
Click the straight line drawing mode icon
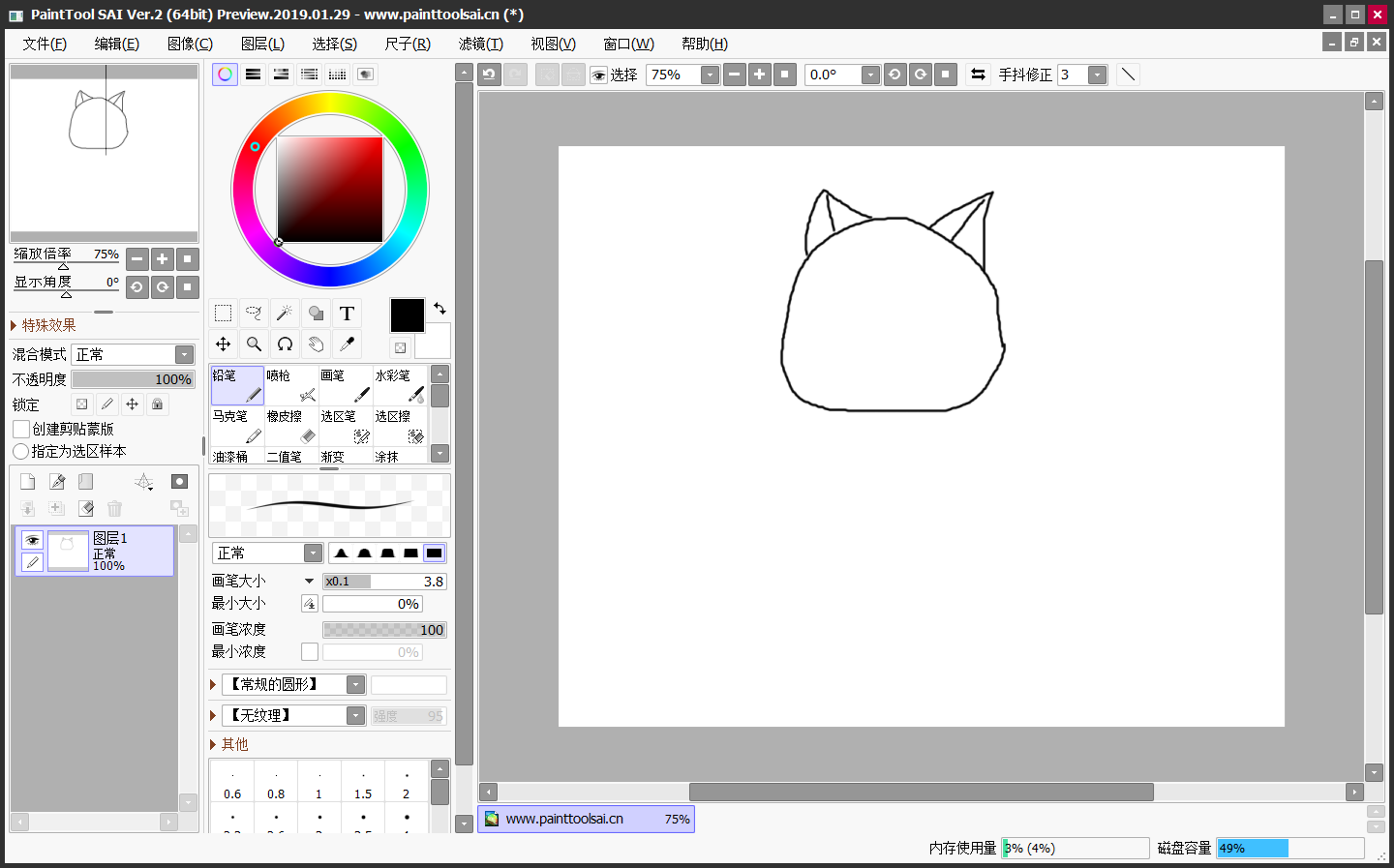click(x=1128, y=75)
